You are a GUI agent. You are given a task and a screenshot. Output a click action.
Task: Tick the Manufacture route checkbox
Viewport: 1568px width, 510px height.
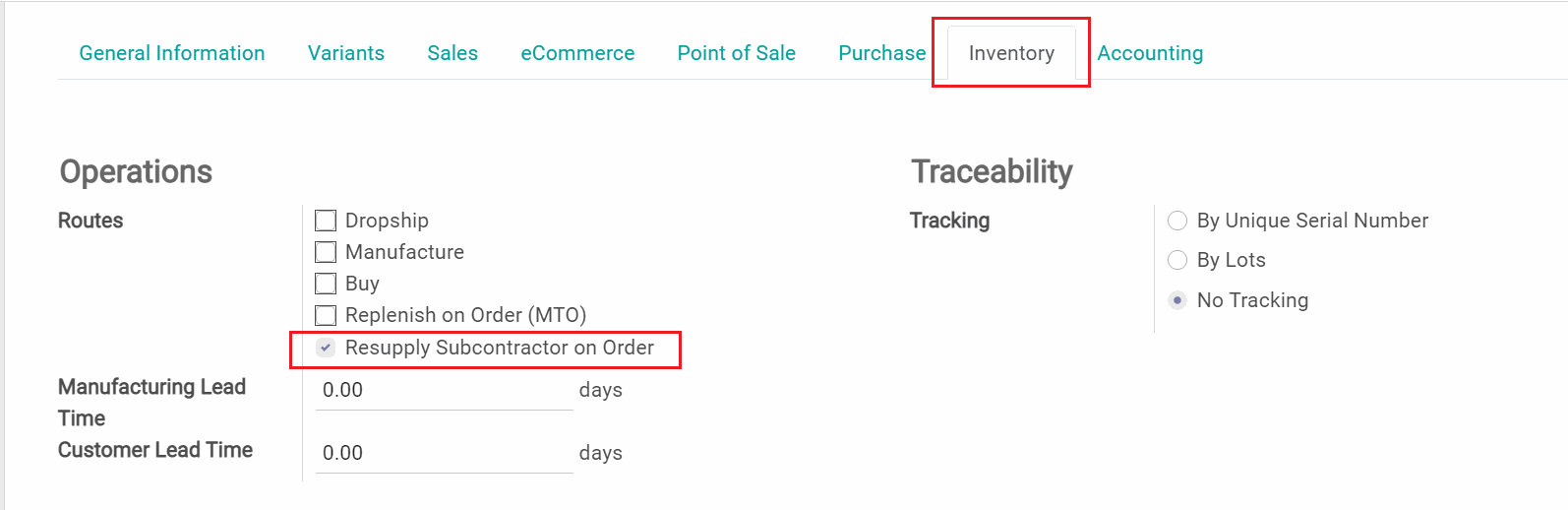[x=326, y=252]
